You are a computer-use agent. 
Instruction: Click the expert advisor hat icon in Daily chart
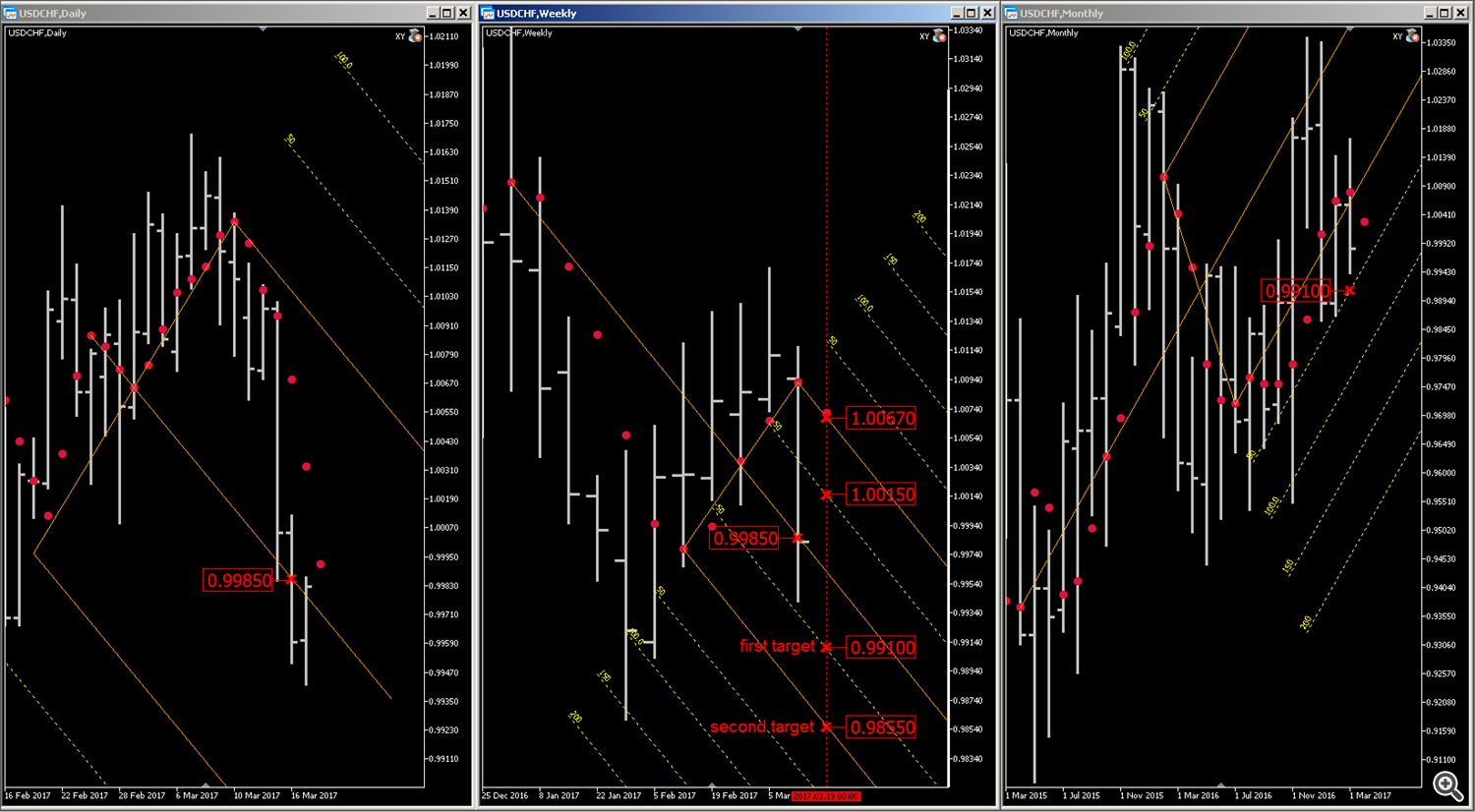415,36
